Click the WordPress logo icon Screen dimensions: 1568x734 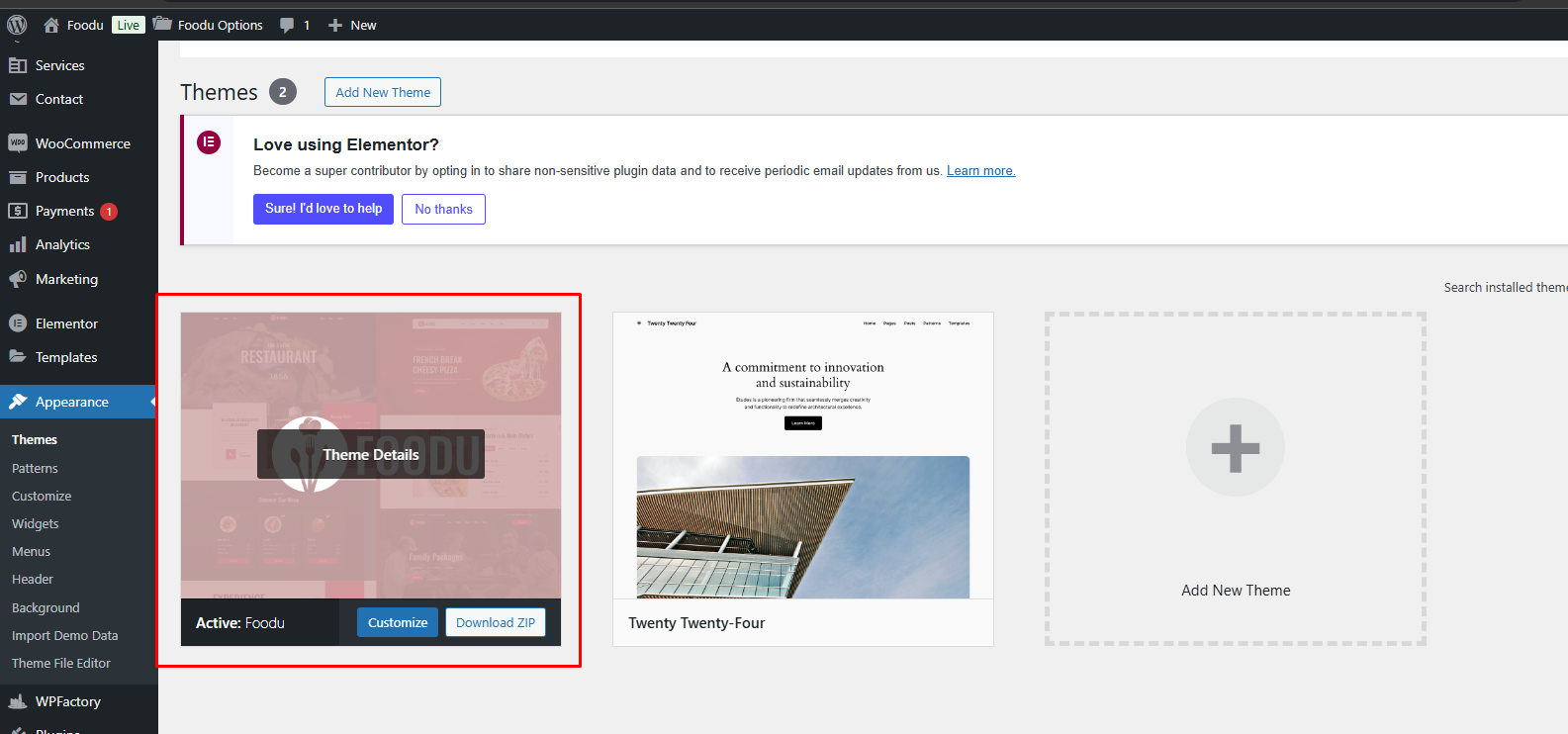pyautogui.click(x=17, y=25)
